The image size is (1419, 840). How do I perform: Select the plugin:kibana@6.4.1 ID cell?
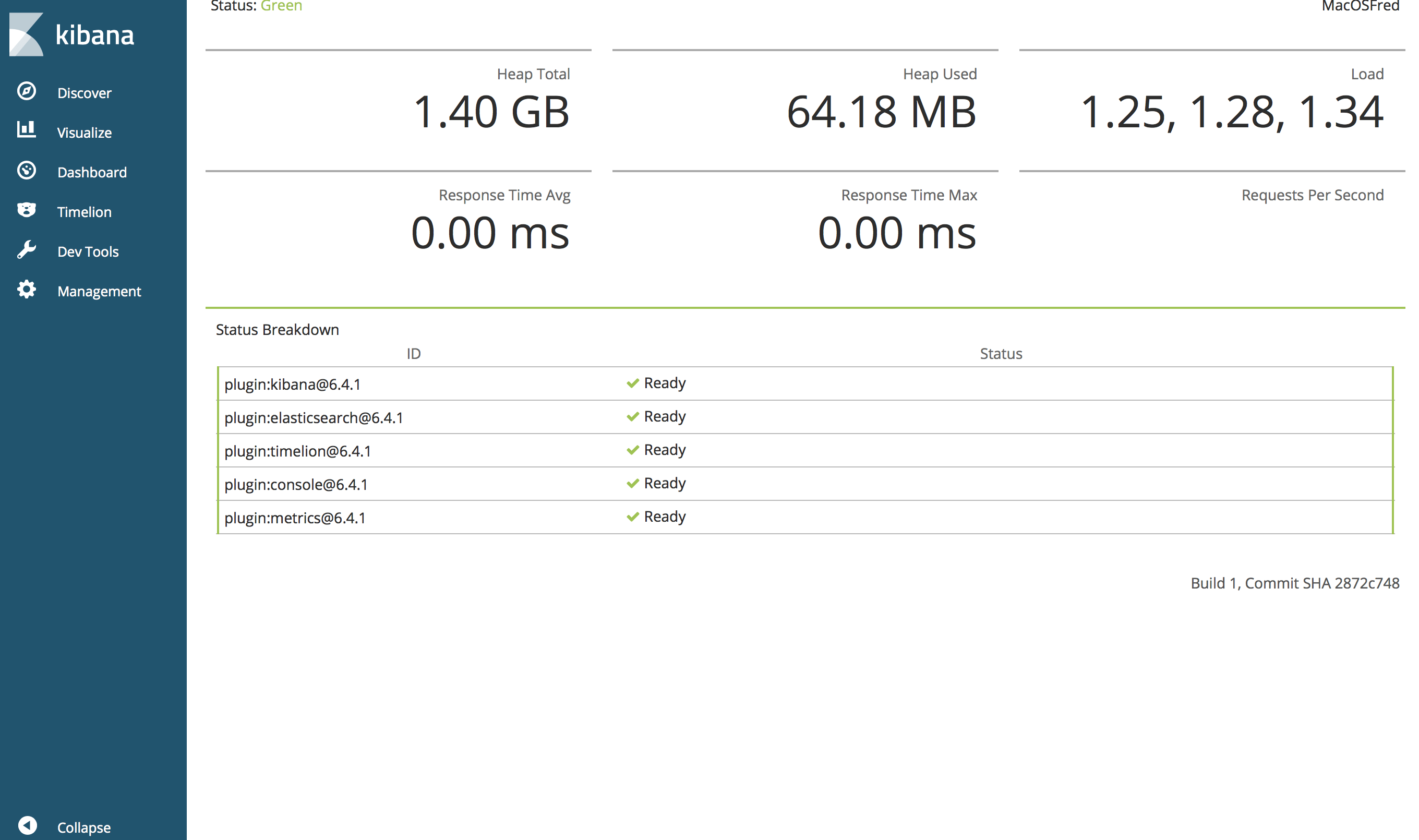coord(293,385)
